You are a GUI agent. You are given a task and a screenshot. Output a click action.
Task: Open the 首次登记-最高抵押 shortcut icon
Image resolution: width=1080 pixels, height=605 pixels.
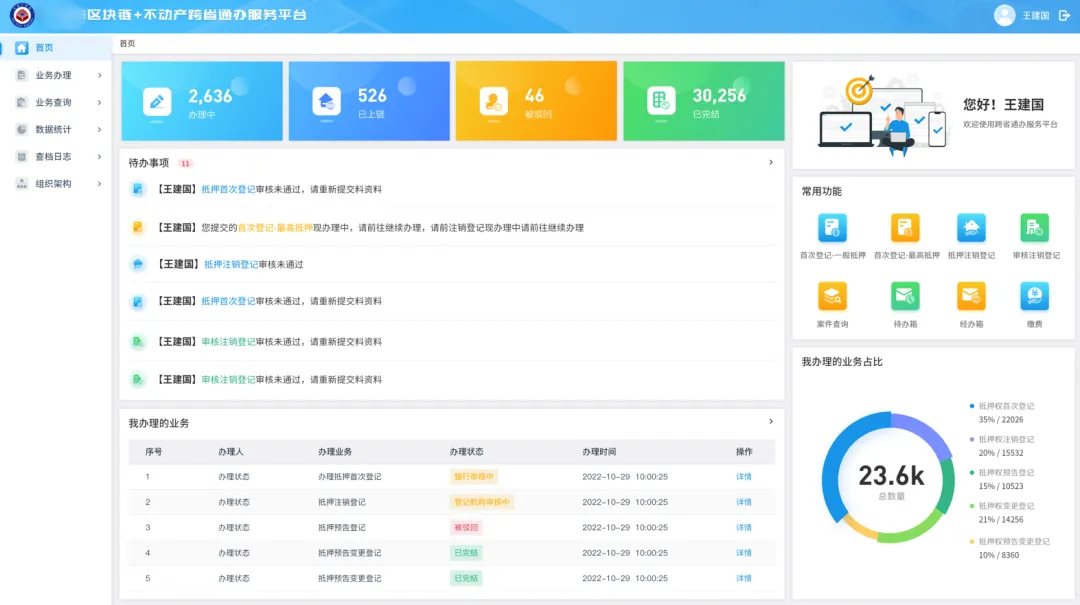click(906, 228)
